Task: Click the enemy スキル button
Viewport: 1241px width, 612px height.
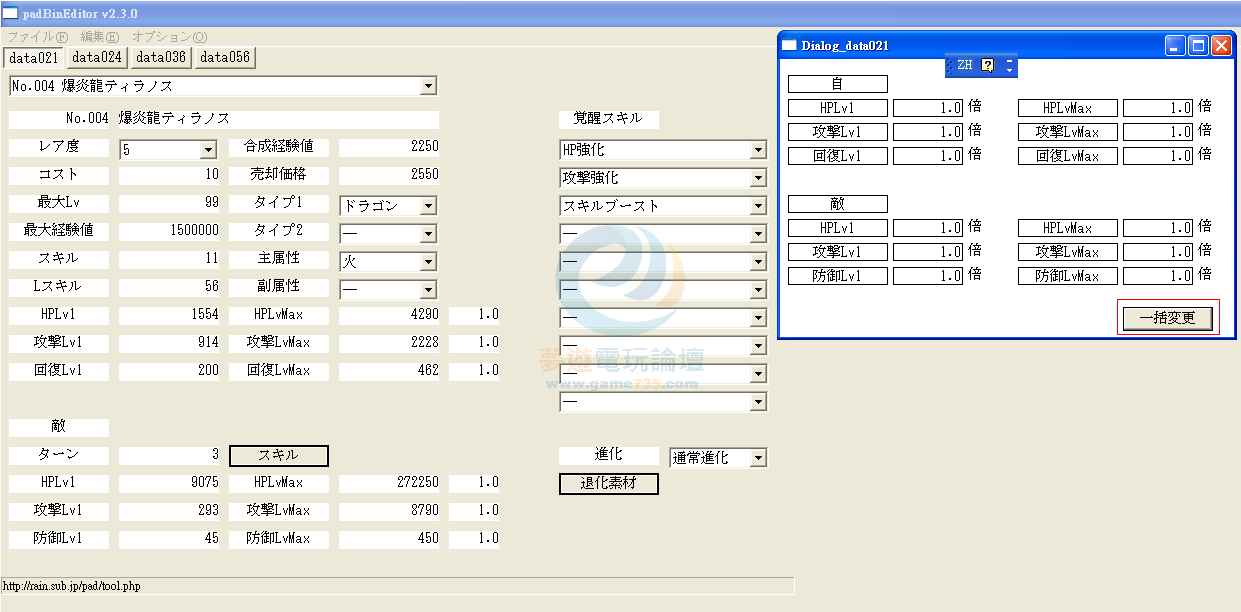Action: tap(278, 455)
